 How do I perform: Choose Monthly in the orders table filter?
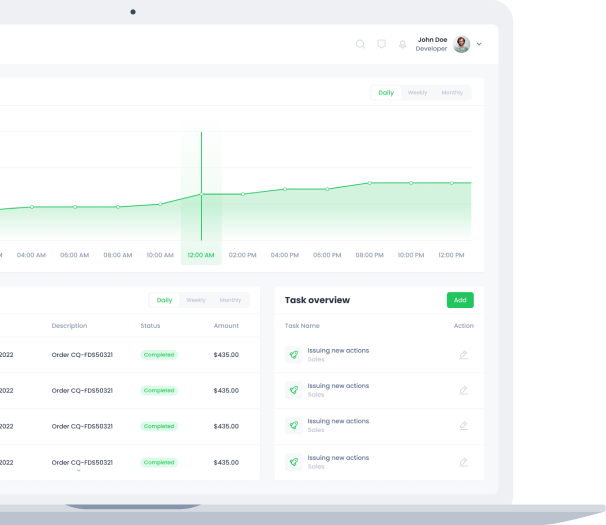pyautogui.click(x=230, y=300)
